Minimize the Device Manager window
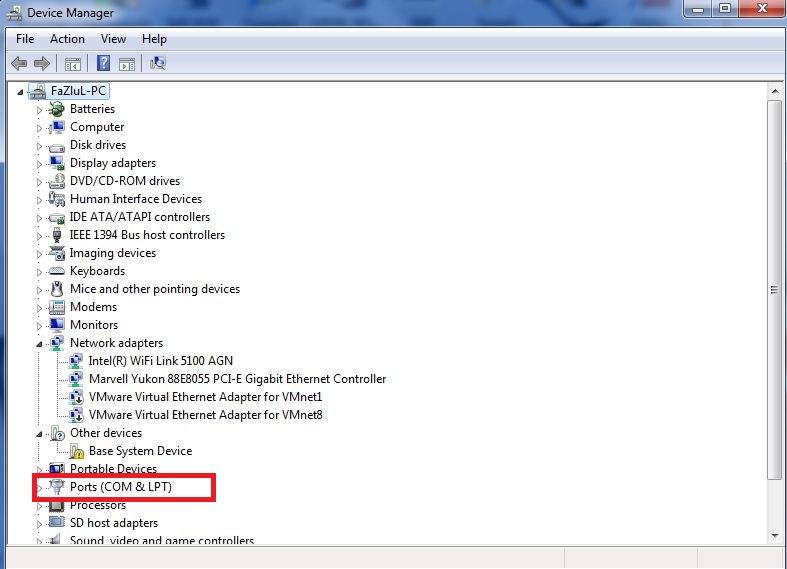The image size is (787, 569). [x=698, y=8]
